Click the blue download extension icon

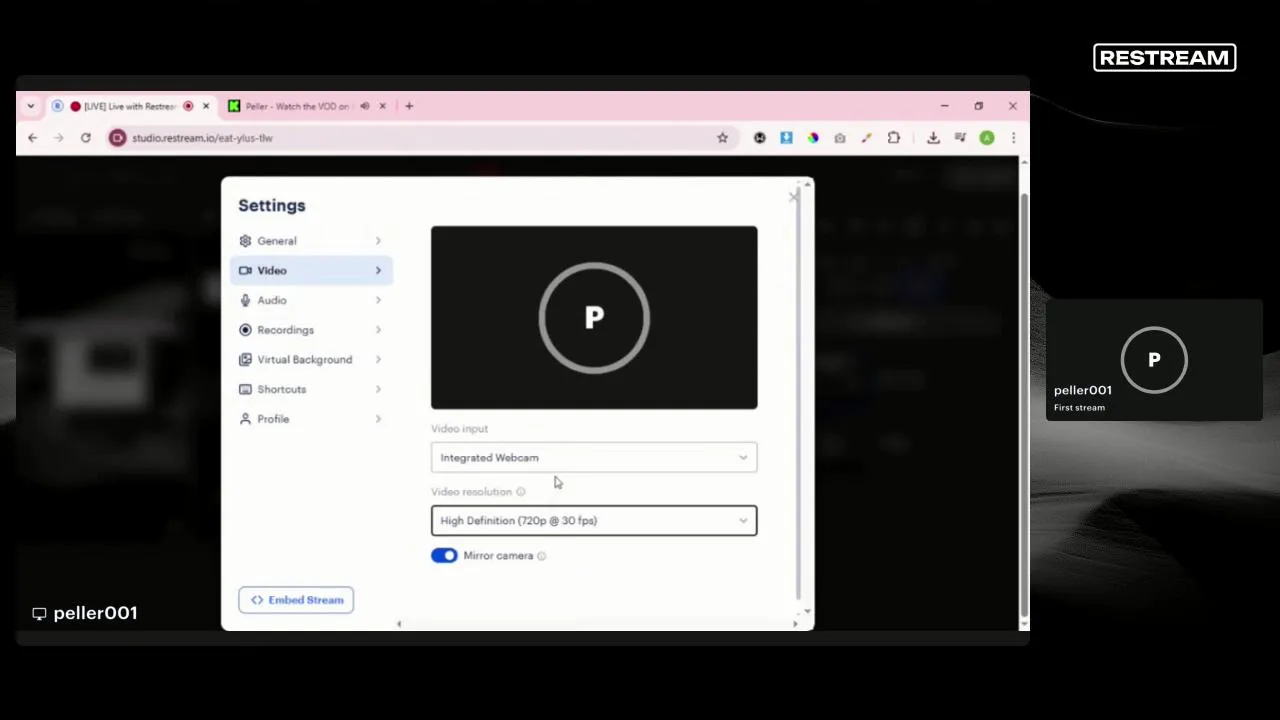tap(787, 138)
